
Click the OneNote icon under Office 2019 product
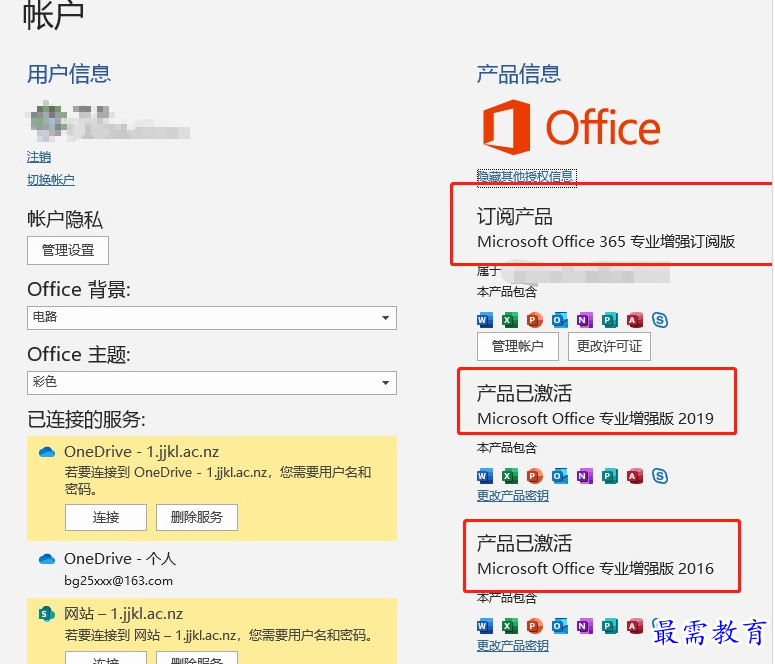tap(585, 476)
